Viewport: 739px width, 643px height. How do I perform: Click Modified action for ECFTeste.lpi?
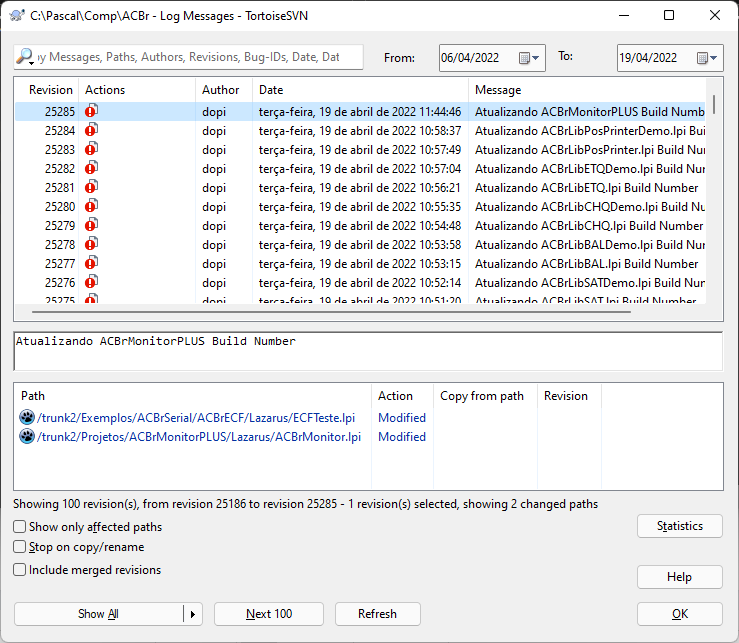[x=402, y=418]
